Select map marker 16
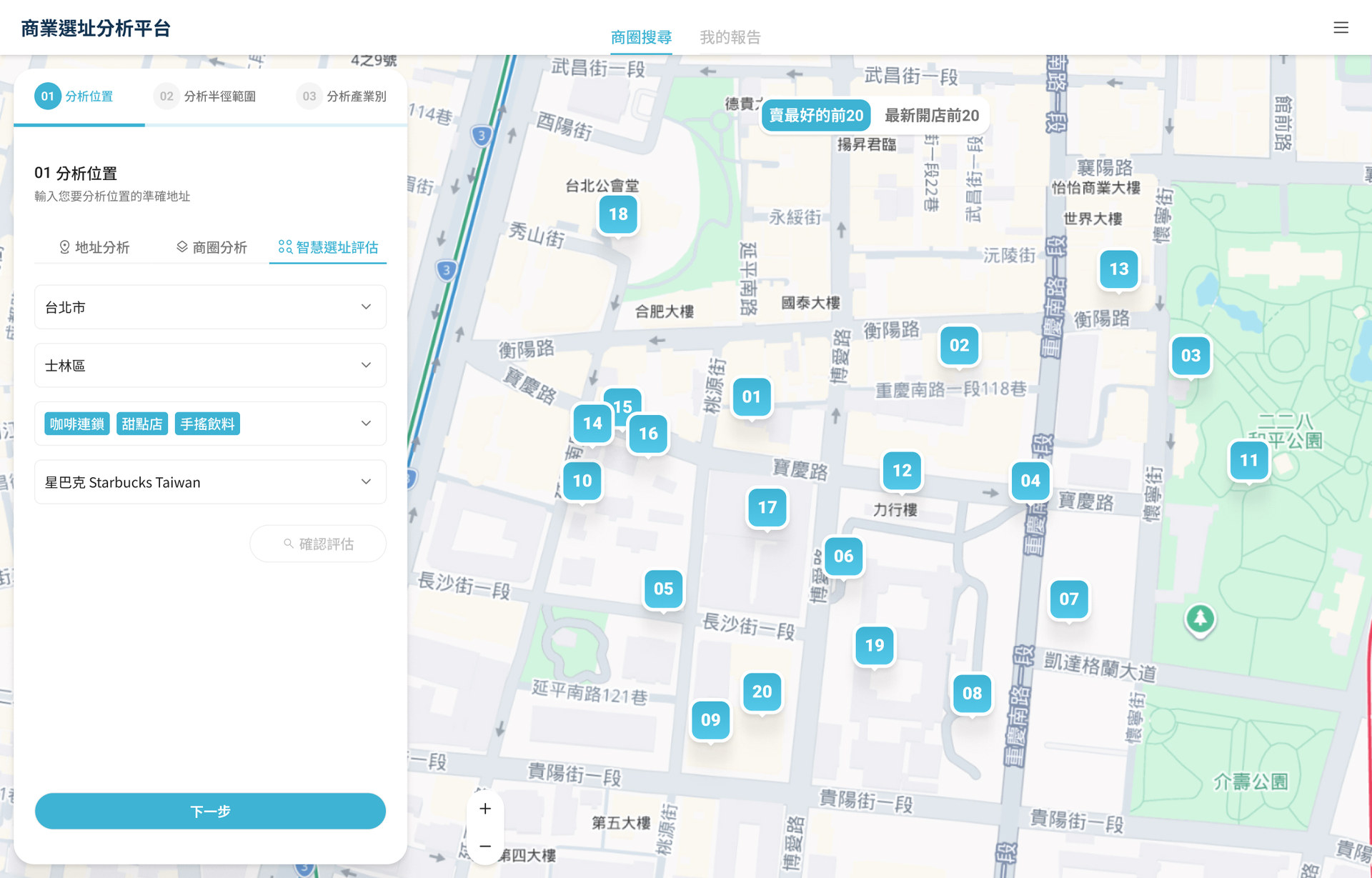Image resolution: width=1372 pixels, height=878 pixels. click(648, 434)
